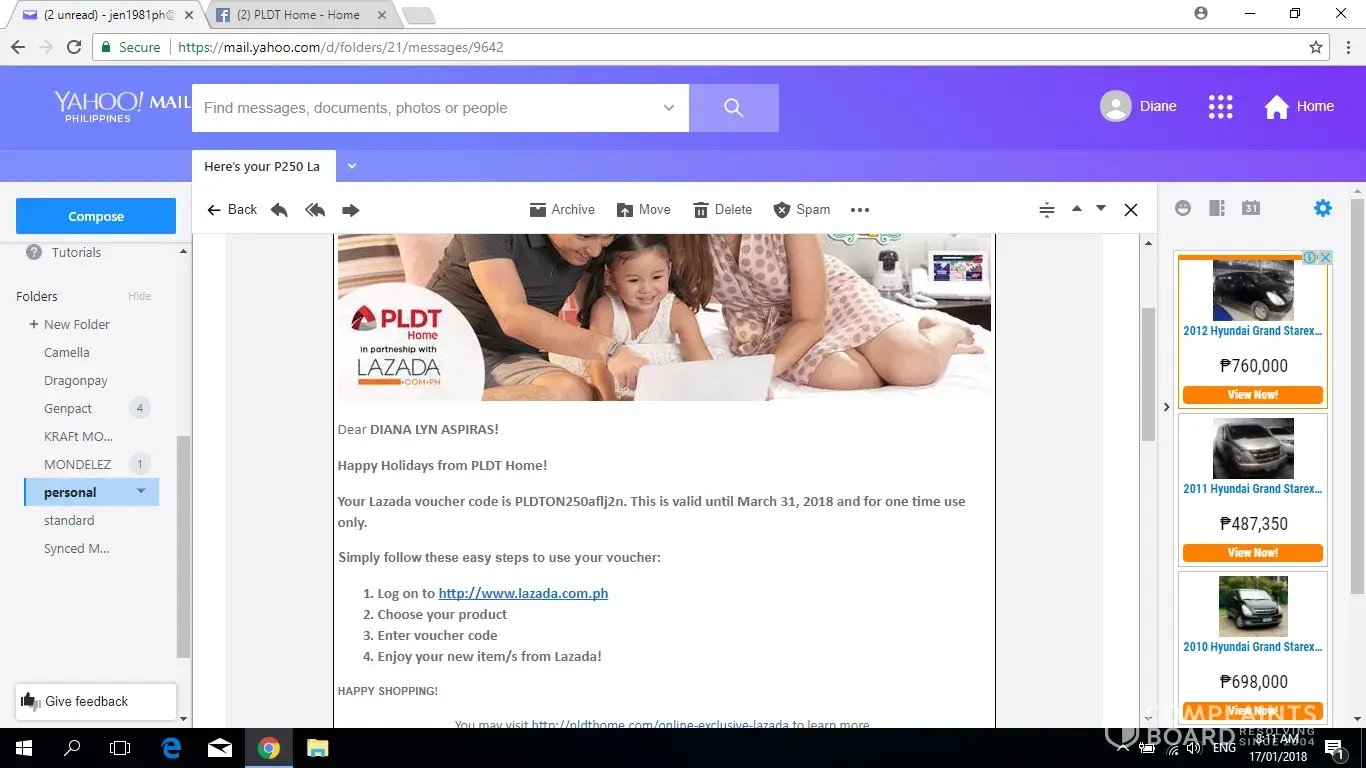Hide the Folders list
1366x768 pixels.
point(139,296)
